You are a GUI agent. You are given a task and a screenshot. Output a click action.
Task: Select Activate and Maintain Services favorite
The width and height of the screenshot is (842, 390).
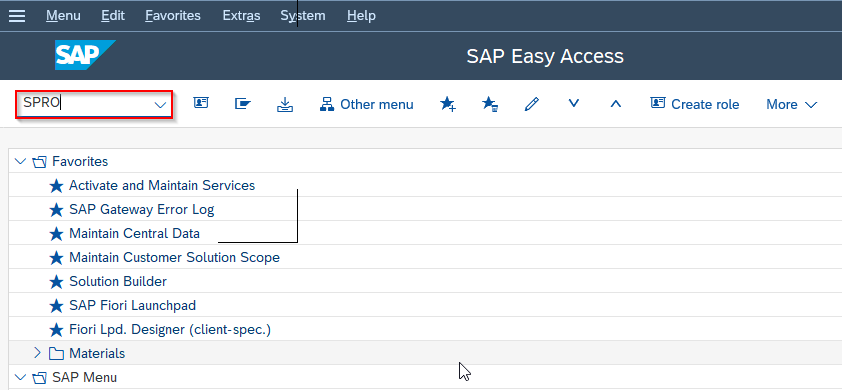pyautogui.click(x=162, y=185)
